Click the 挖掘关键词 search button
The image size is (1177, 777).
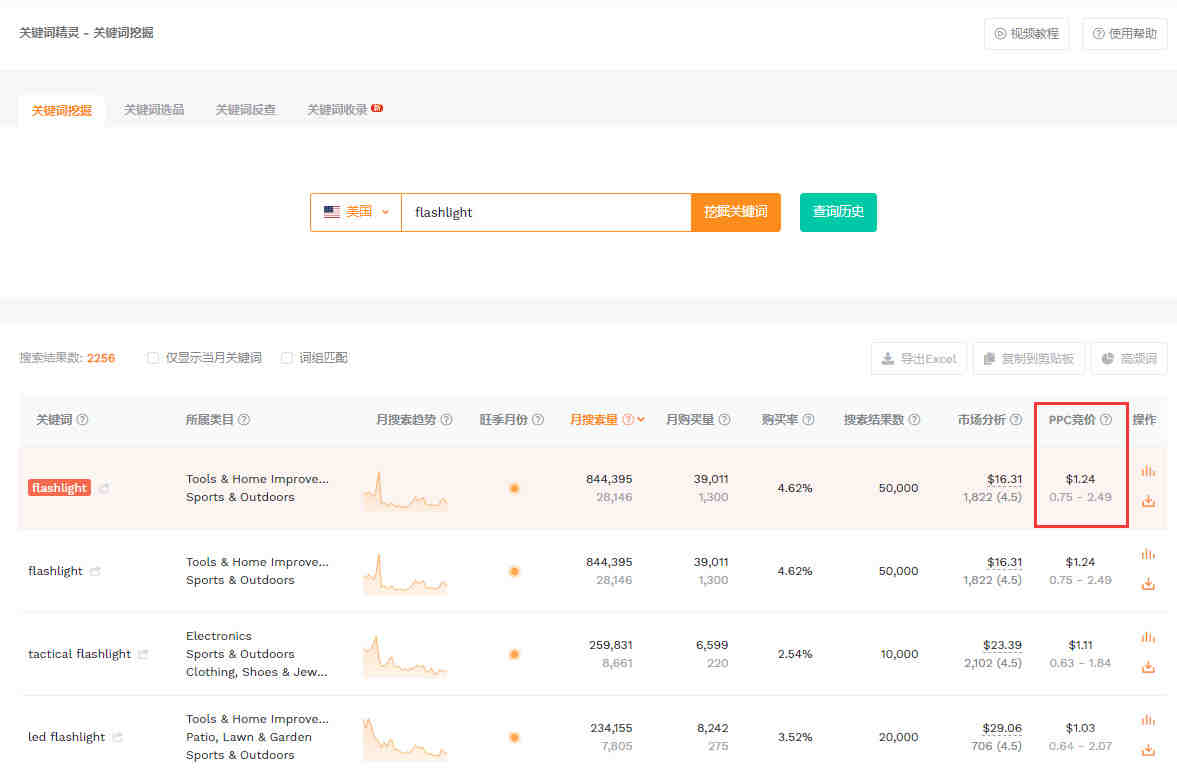coord(736,212)
